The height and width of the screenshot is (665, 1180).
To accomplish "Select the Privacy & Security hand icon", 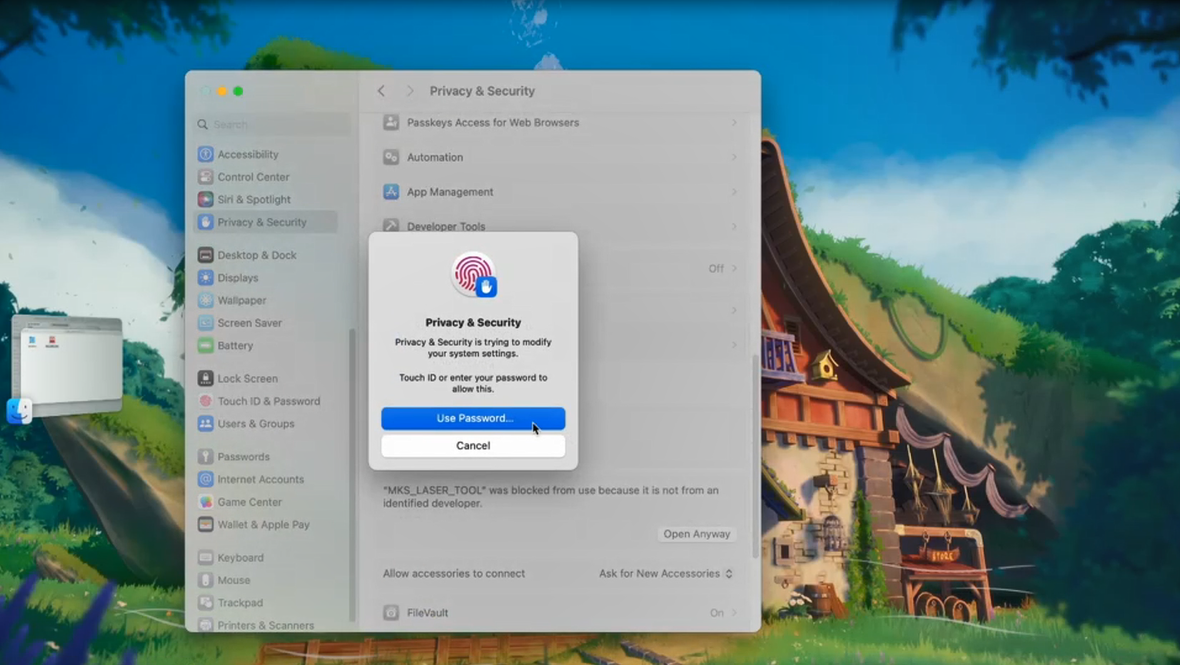I will coord(205,222).
